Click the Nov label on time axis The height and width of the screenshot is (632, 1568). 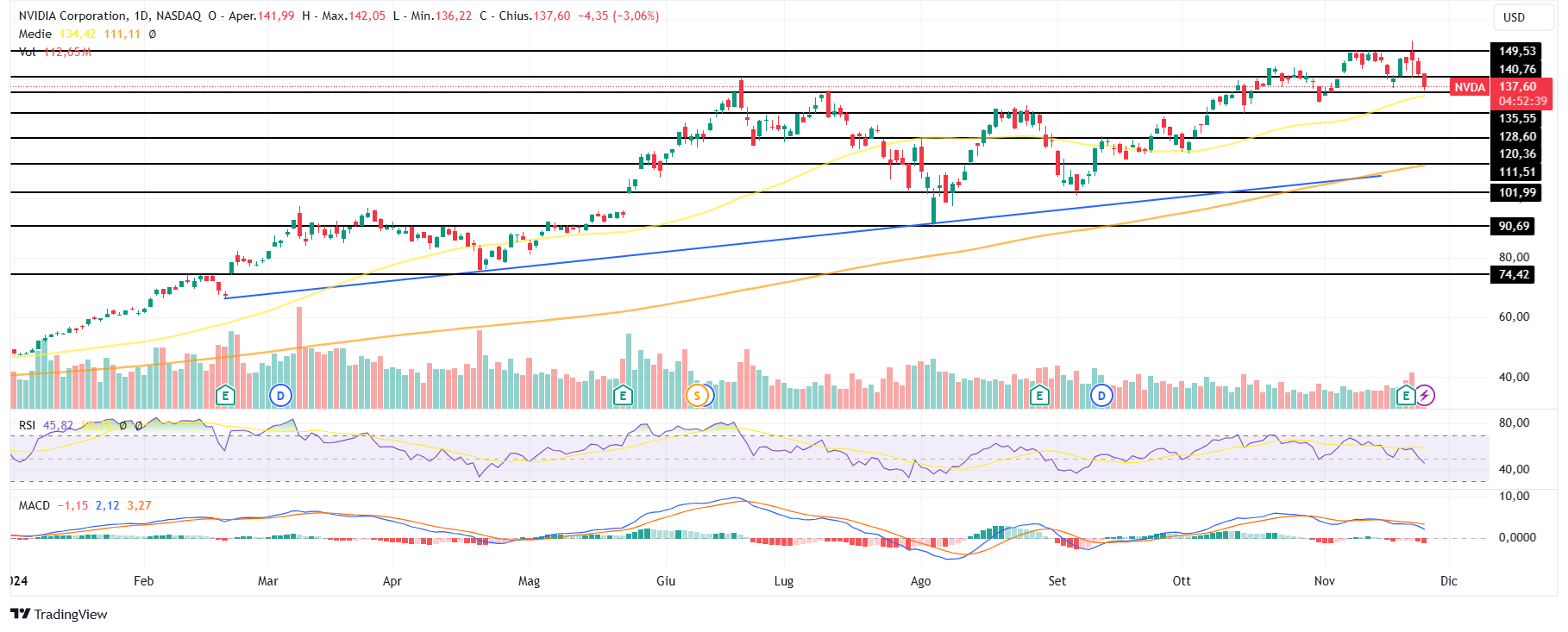pyautogui.click(x=1324, y=581)
